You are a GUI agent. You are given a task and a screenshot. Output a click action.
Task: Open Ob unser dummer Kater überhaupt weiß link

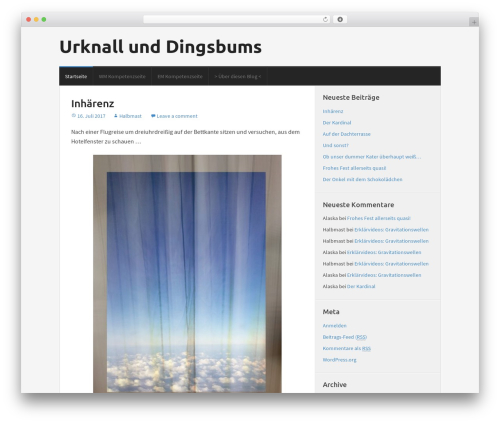click(x=372, y=157)
